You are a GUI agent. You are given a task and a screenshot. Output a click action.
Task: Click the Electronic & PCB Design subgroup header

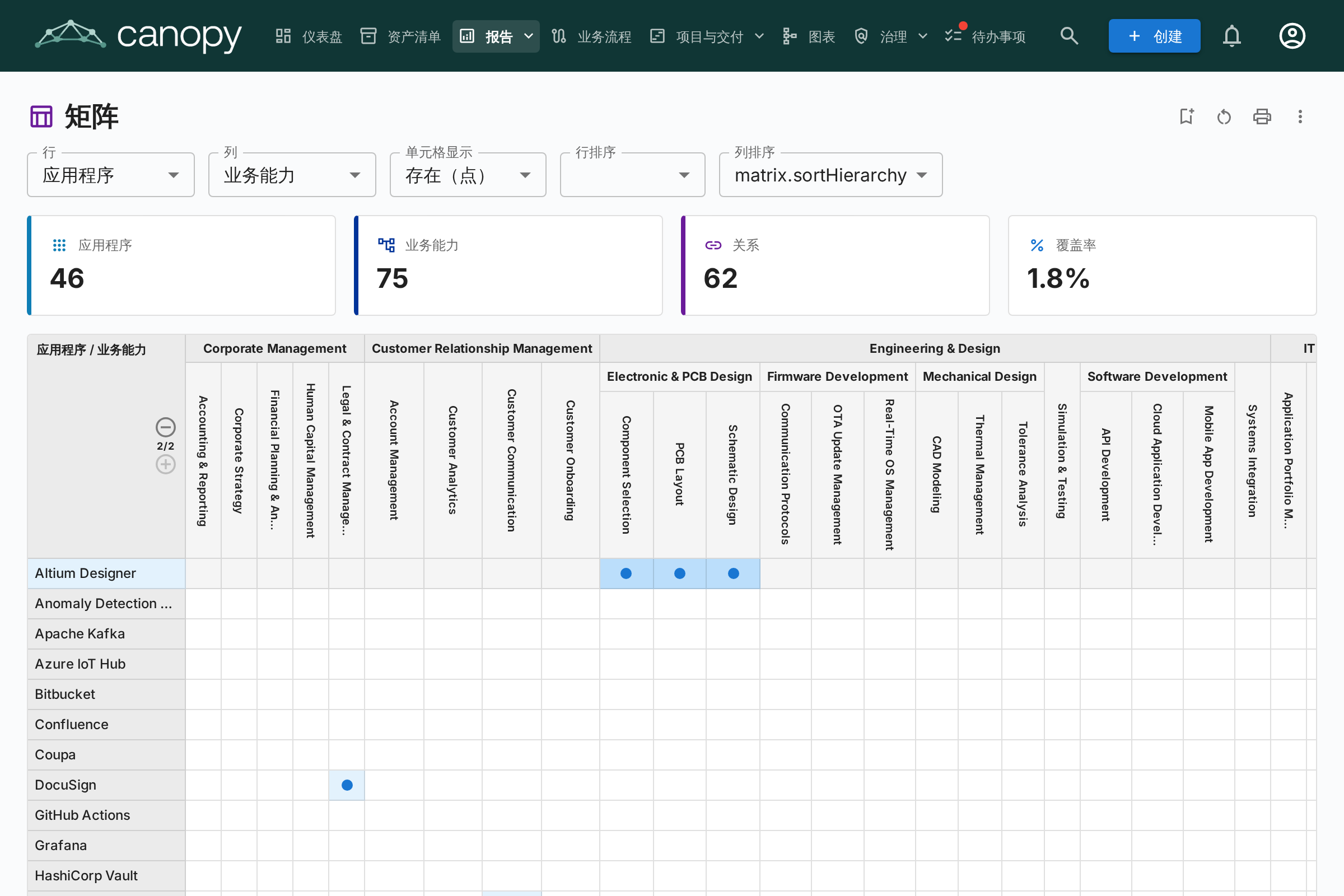tap(679, 376)
